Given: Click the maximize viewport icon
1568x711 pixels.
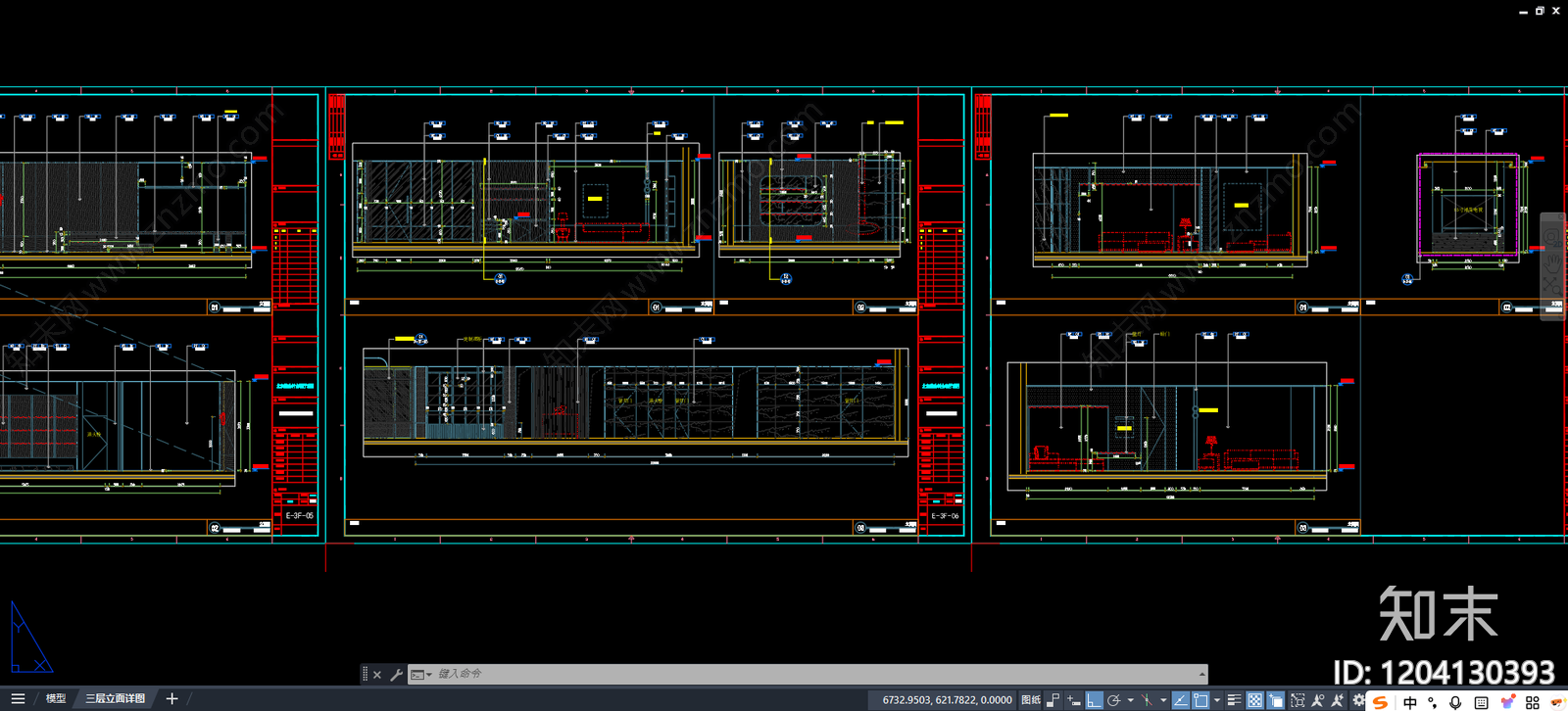Looking at the screenshot, I should pos(1298,700).
